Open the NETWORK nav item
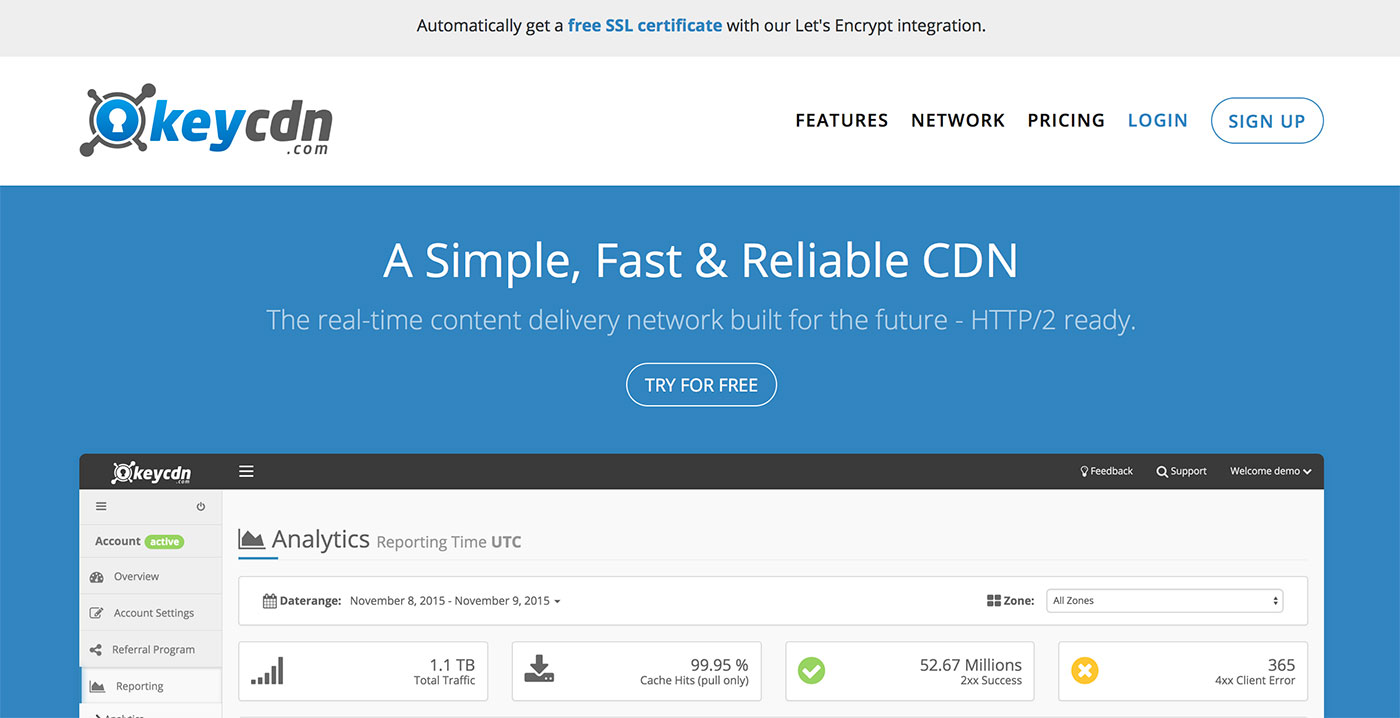1400x718 pixels. [958, 120]
